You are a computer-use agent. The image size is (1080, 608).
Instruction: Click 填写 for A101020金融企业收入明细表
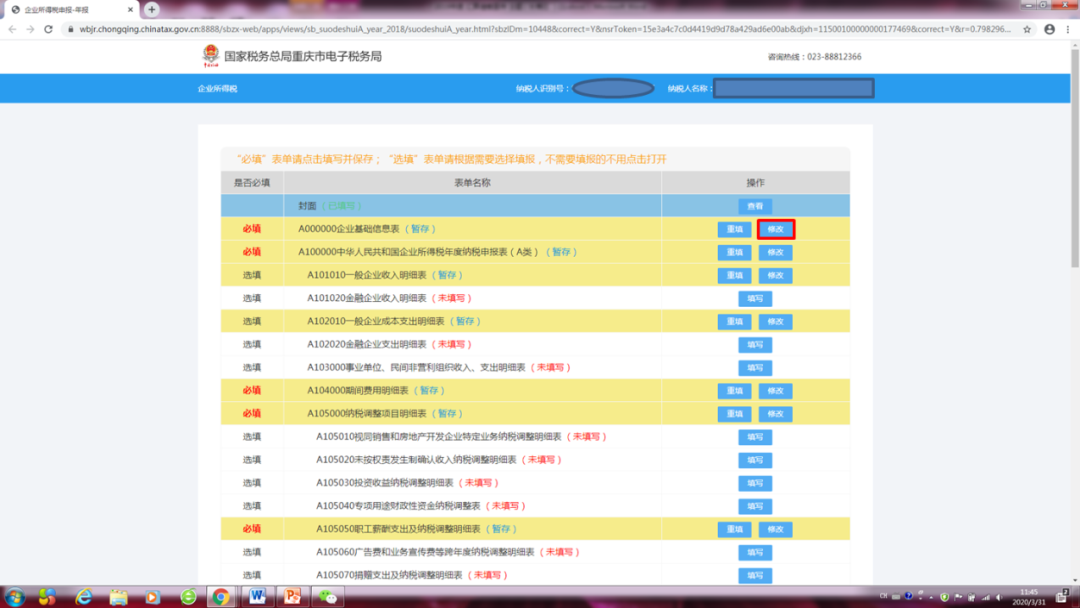[x=755, y=298]
